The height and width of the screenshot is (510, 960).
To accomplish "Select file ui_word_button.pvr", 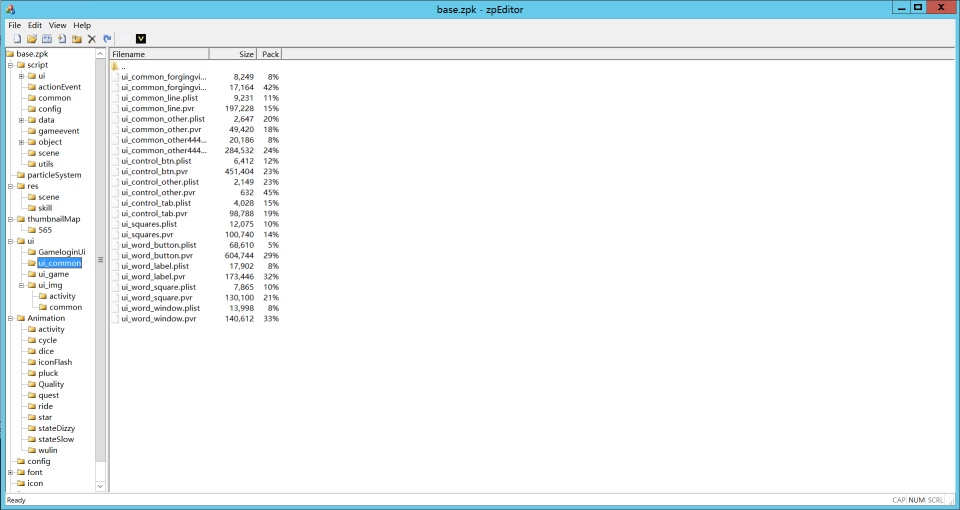I will (x=157, y=255).
